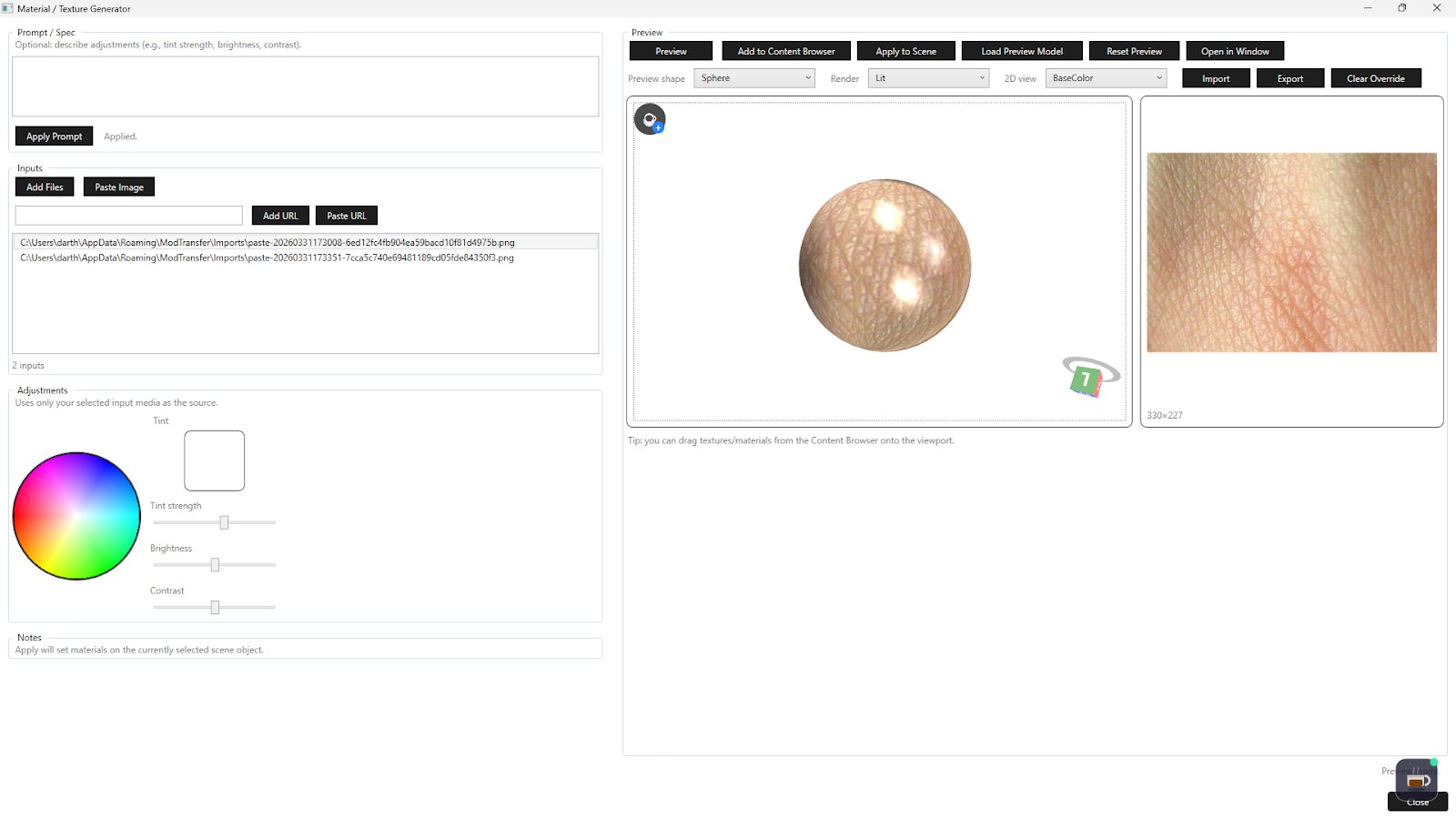Click the Import button
The height and width of the screenshot is (819, 1456).
point(1216,78)
